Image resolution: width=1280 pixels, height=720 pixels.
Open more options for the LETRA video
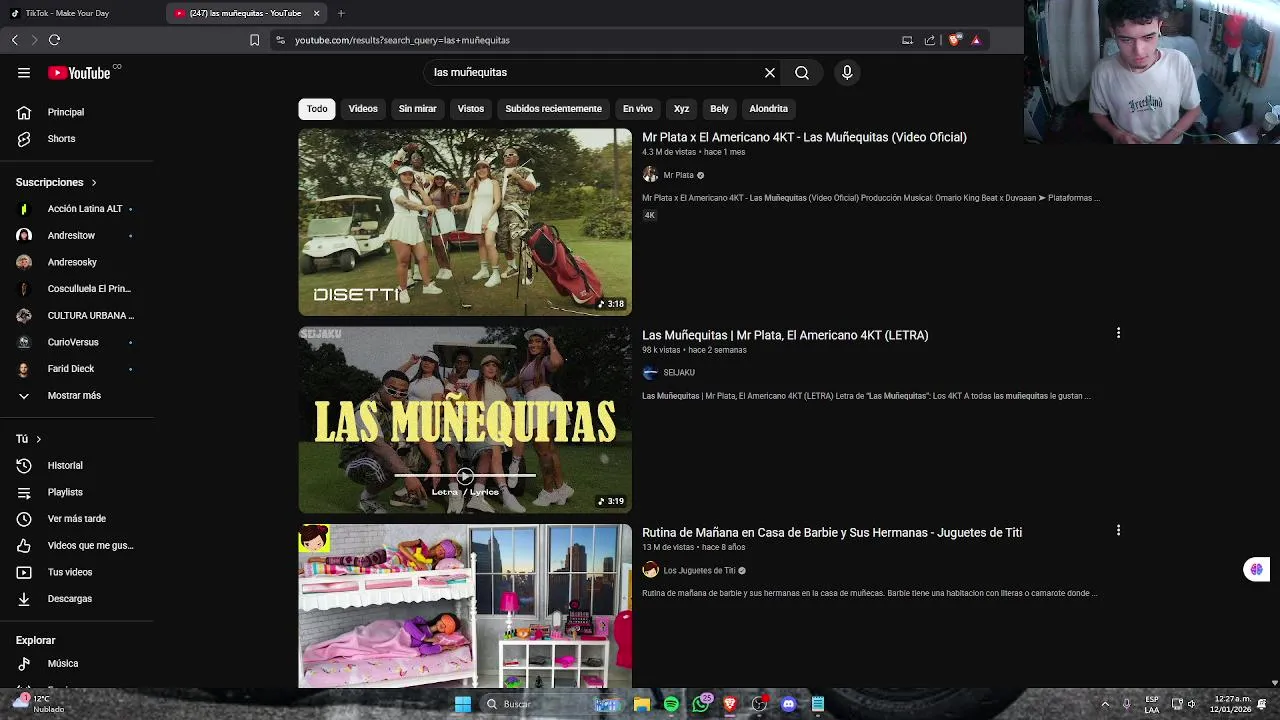tap(1118, 333)
